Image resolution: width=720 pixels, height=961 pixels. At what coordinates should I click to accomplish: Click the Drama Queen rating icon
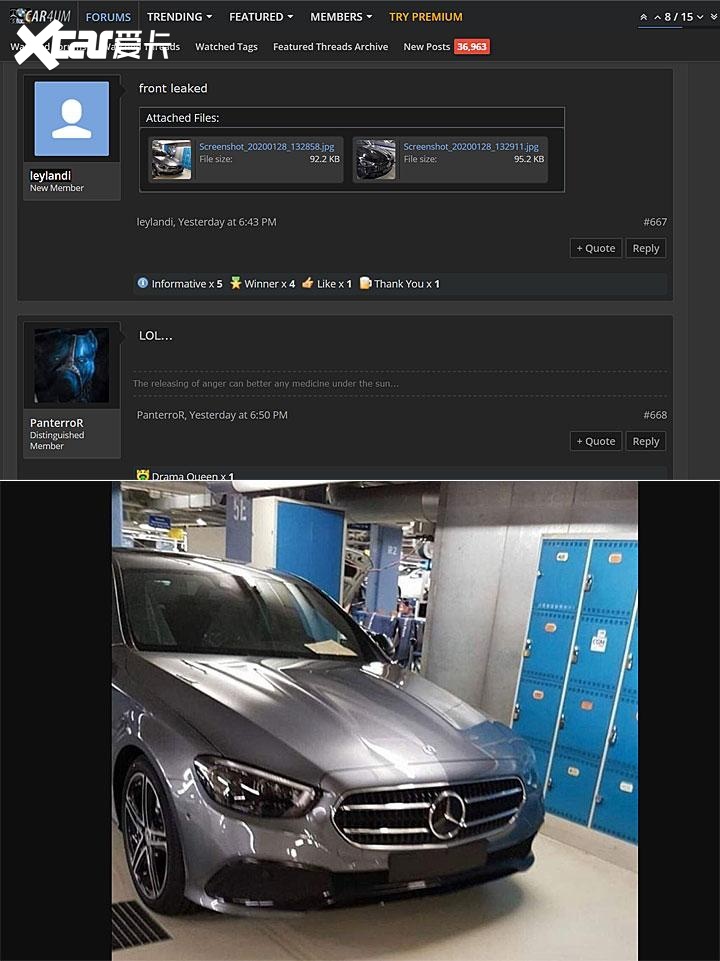coord(143,476)
